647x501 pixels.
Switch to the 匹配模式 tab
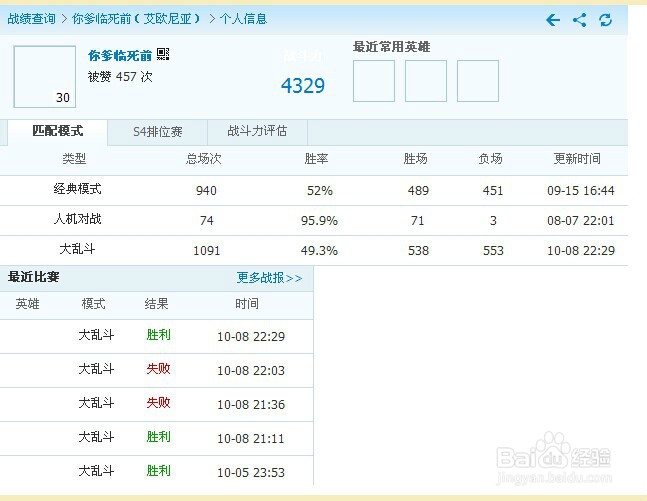[x=58, y=131]
